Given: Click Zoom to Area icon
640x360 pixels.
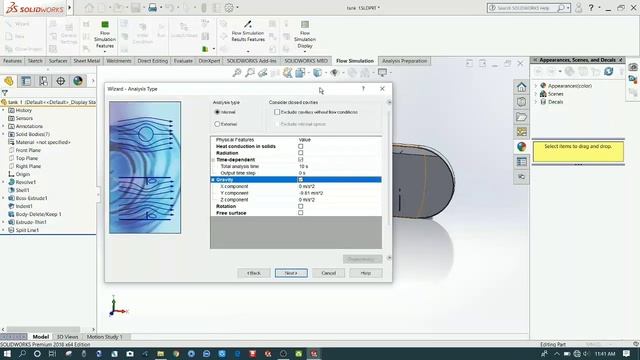Looking at the screenshot, I should 250,73.
